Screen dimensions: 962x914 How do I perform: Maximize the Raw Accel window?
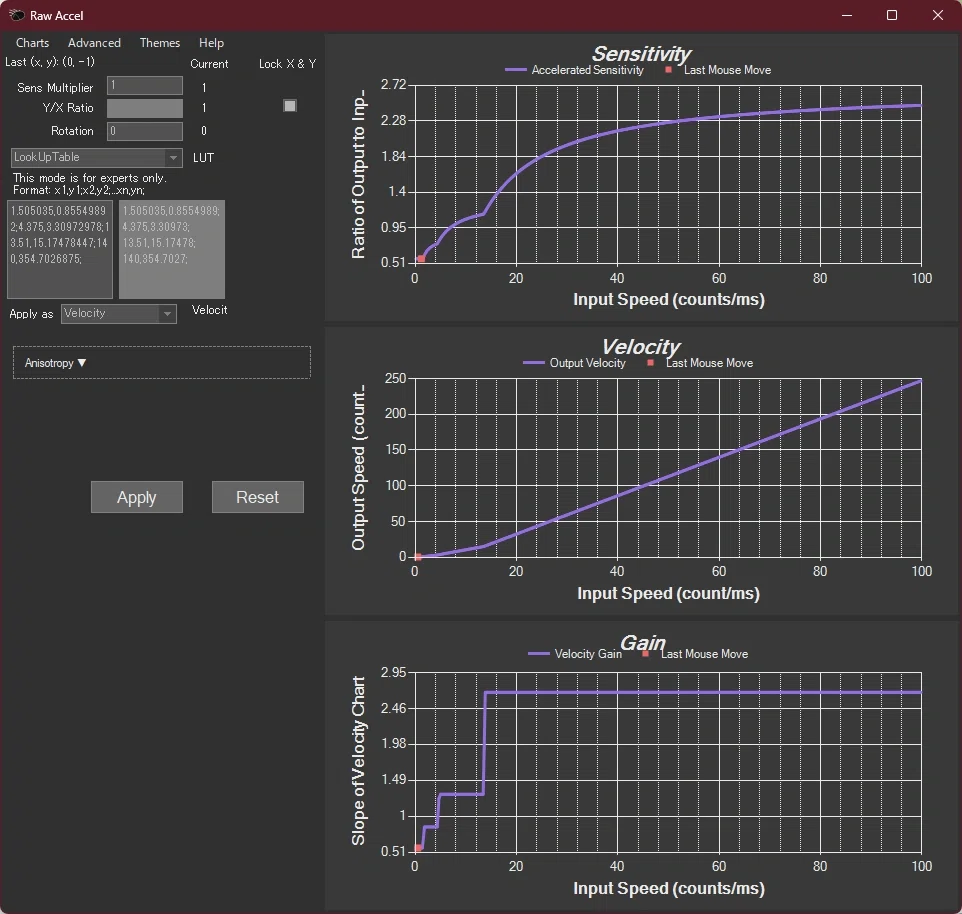[892, 15]
